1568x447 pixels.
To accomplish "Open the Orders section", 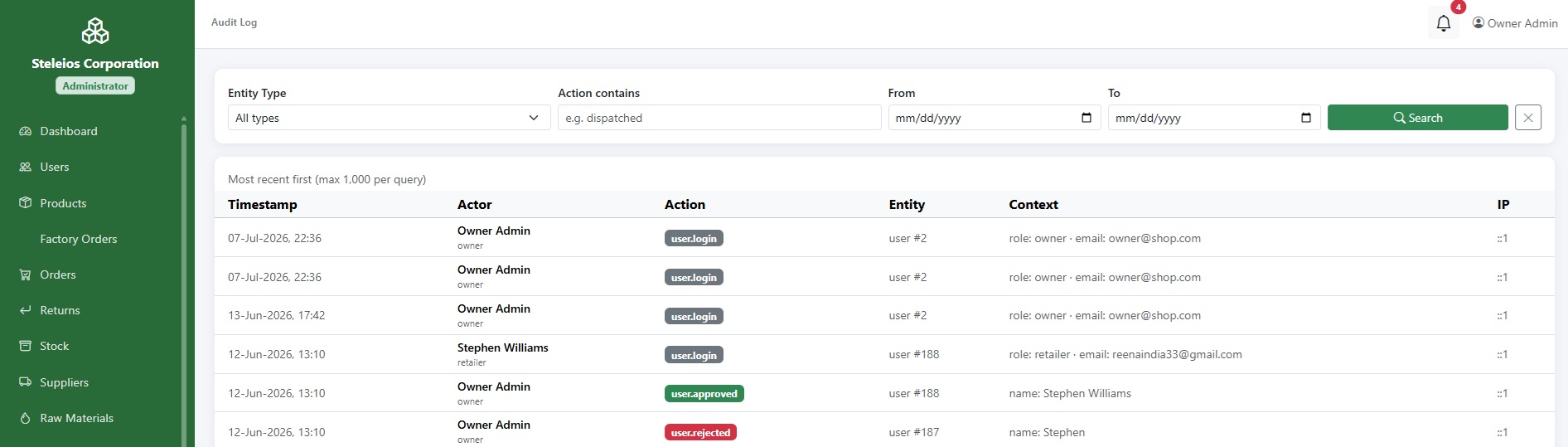I will [58, 275].
